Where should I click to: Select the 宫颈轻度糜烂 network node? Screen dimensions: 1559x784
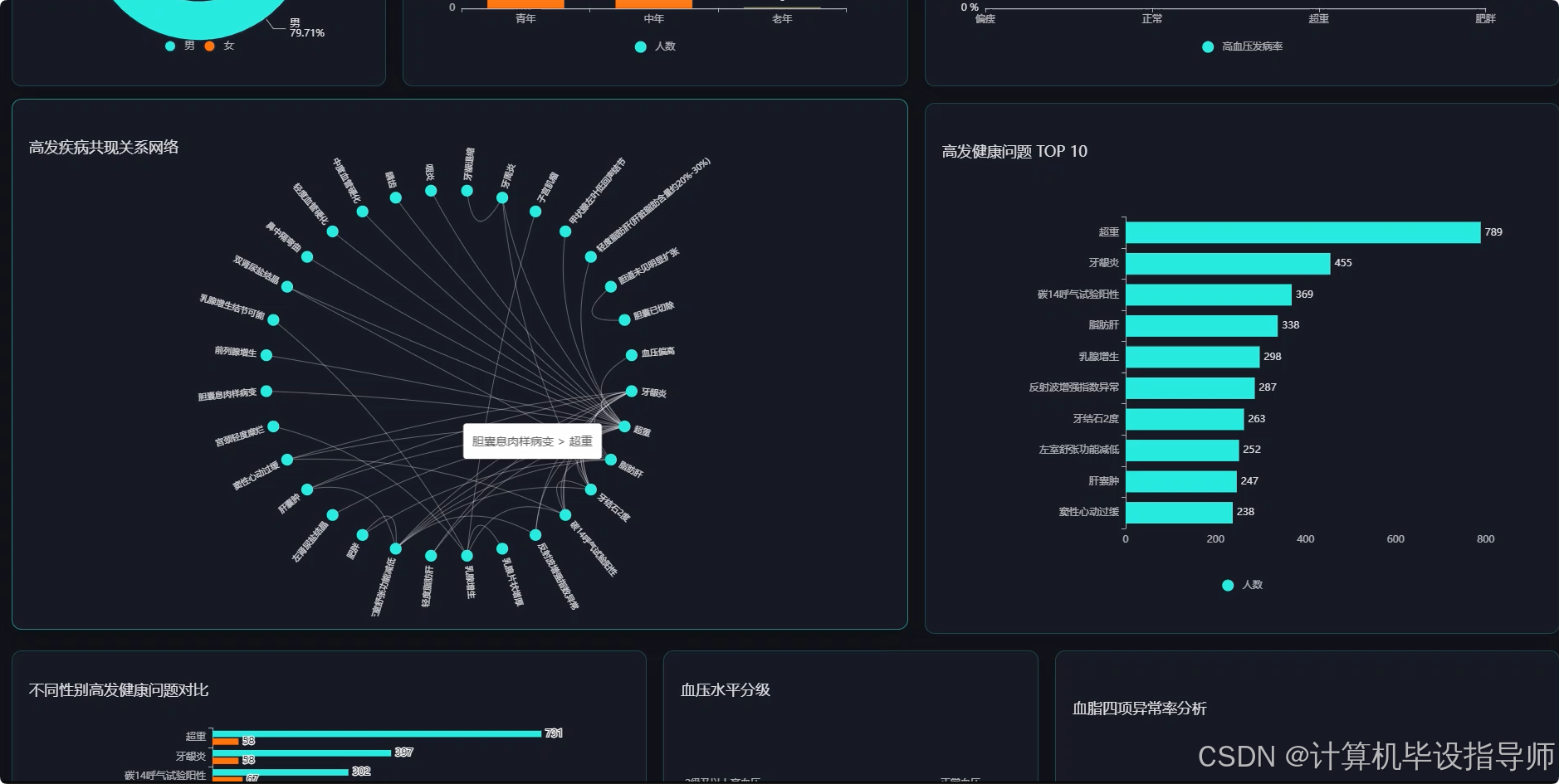coord(274,426)
